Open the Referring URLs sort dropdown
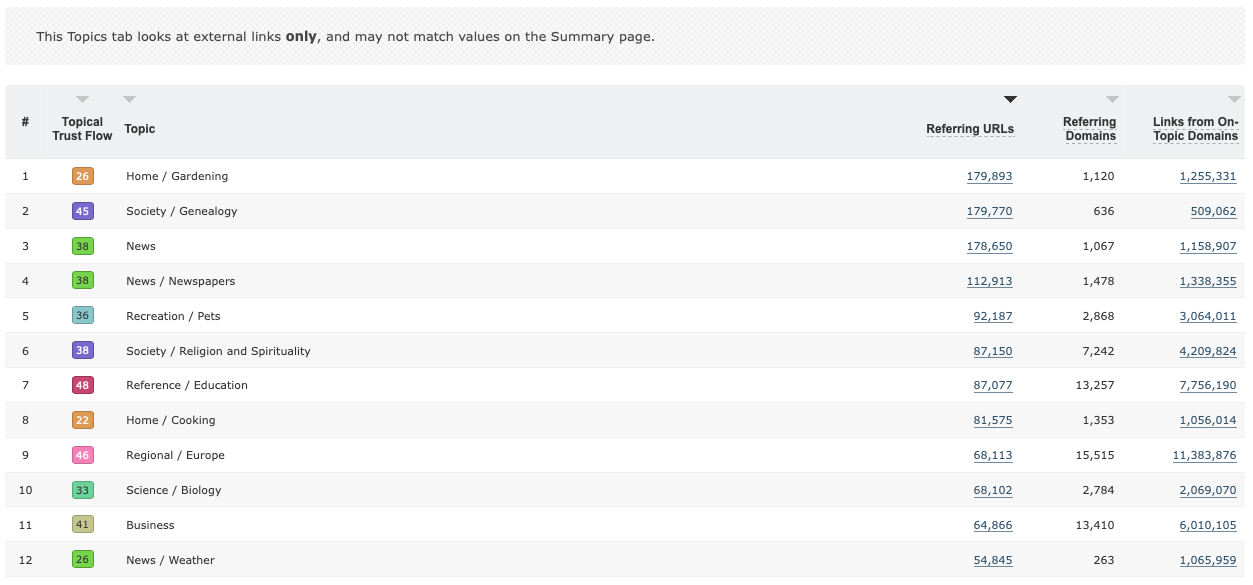 click(x=1010, y=98)
